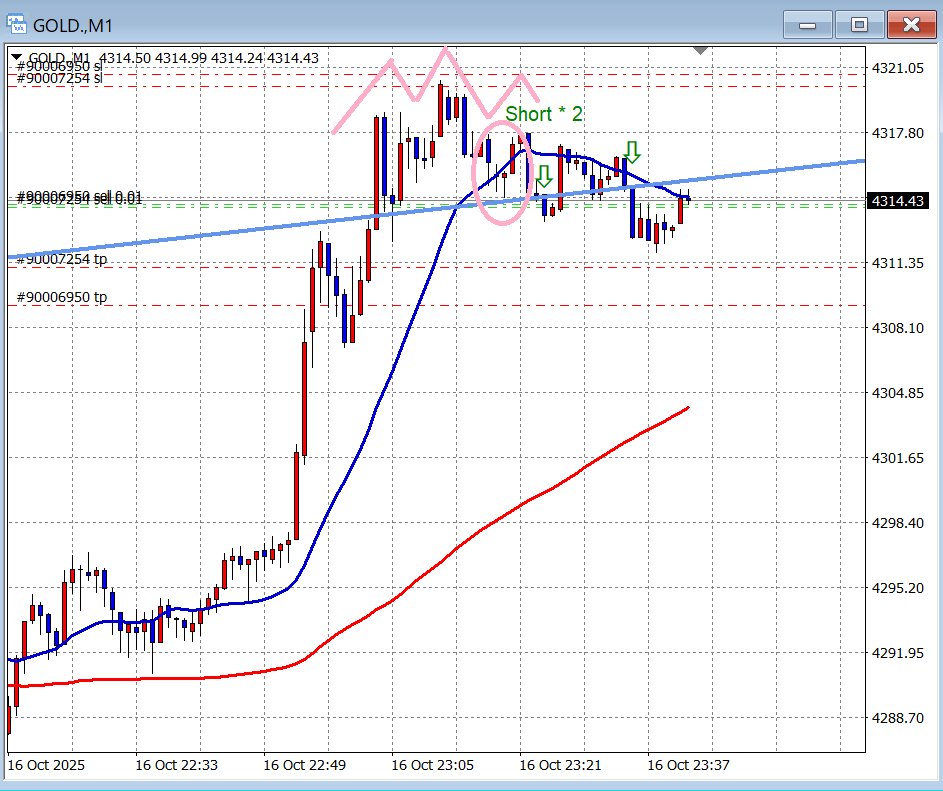This screenshot has height=791, width=943.
Task: Minimize the GOLD.,M1 chart window
Action: 808,25
